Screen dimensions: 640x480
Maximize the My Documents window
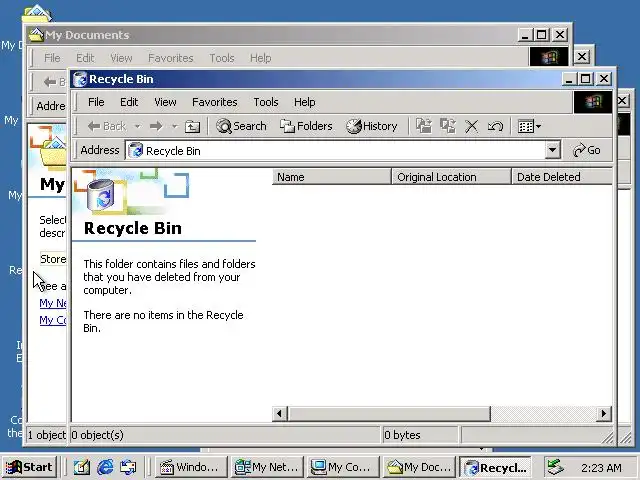click(541, 35)
